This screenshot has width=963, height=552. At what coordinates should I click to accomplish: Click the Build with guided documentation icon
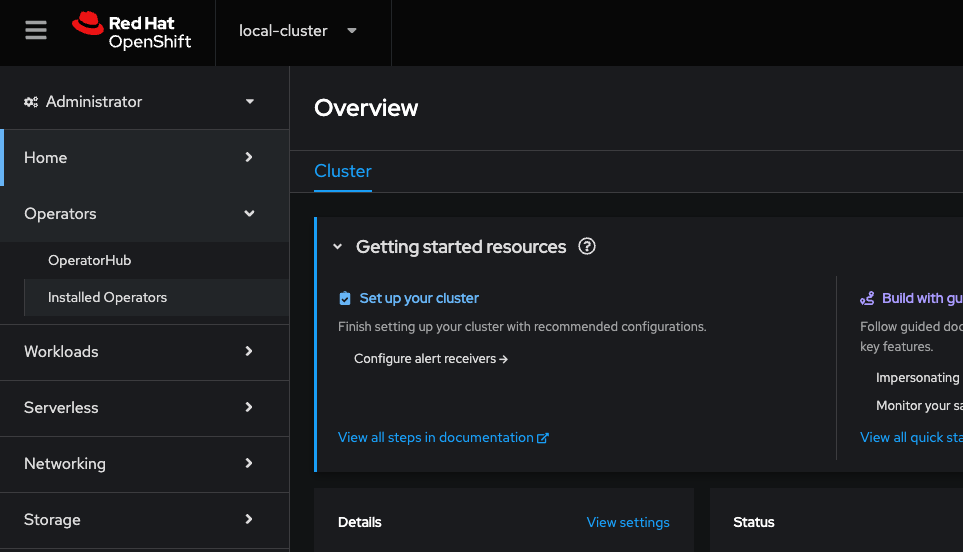coord(867,298)
